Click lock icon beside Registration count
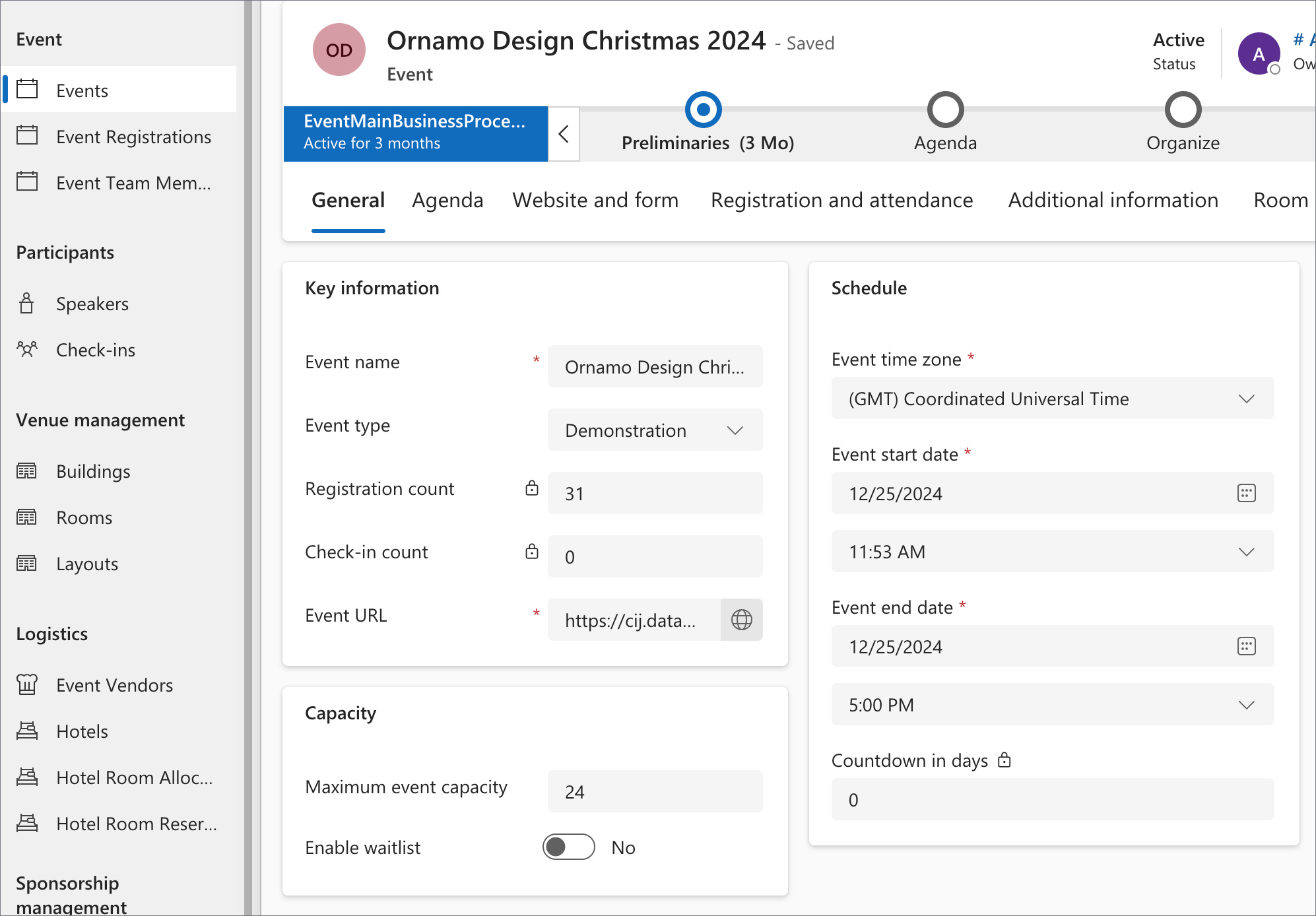This screenshot has height=916, width=1316. pyautogui.click(x=532, y=488)
